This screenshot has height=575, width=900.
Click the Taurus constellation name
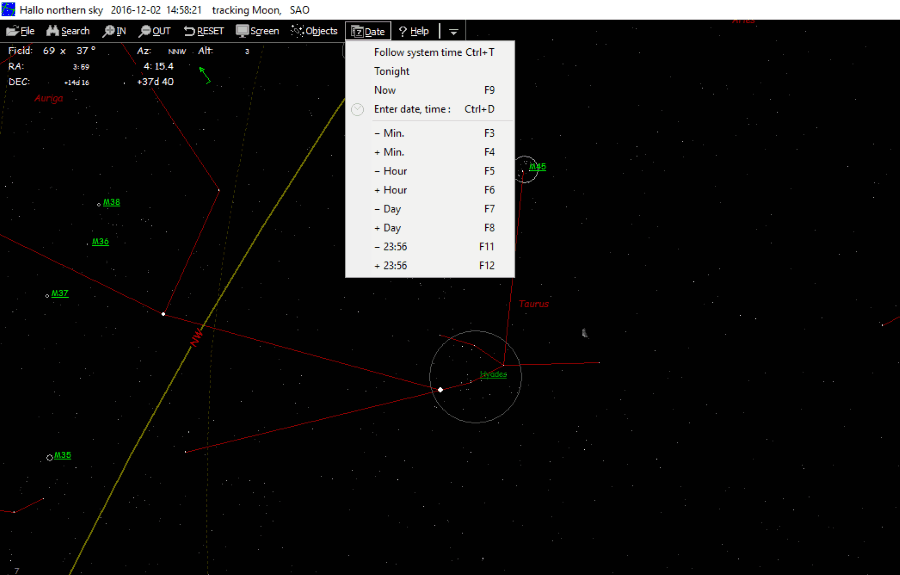pyautogui.click(x=534, y=304)
